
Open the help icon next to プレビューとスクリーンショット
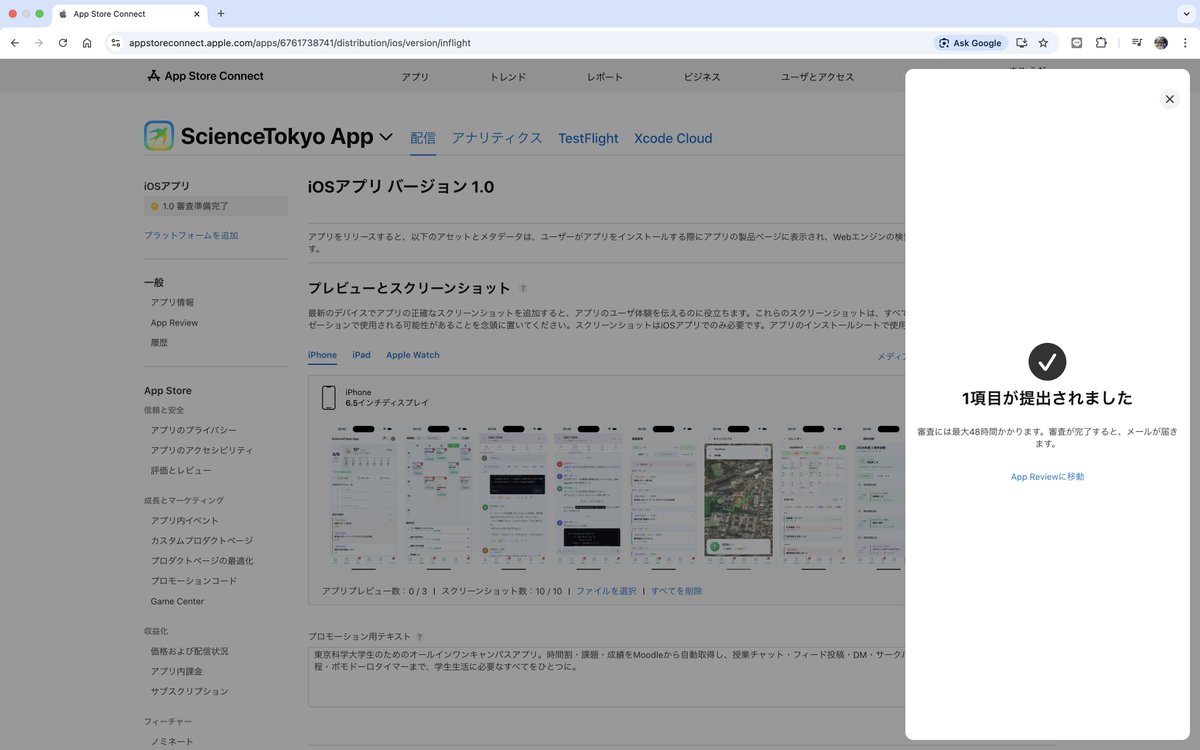(522, 288)
